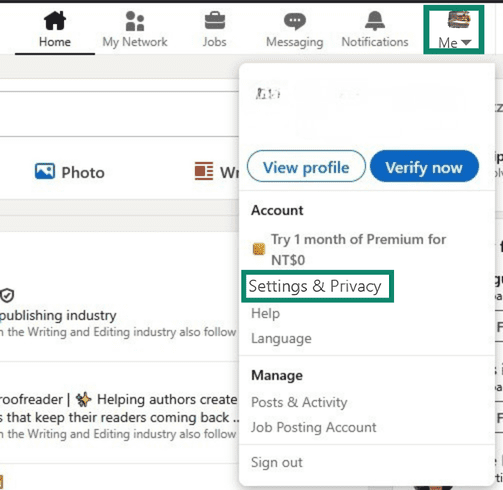Open the Help menu entry
This screenshot has height=490, width=503.
click(x=265, y=313)
